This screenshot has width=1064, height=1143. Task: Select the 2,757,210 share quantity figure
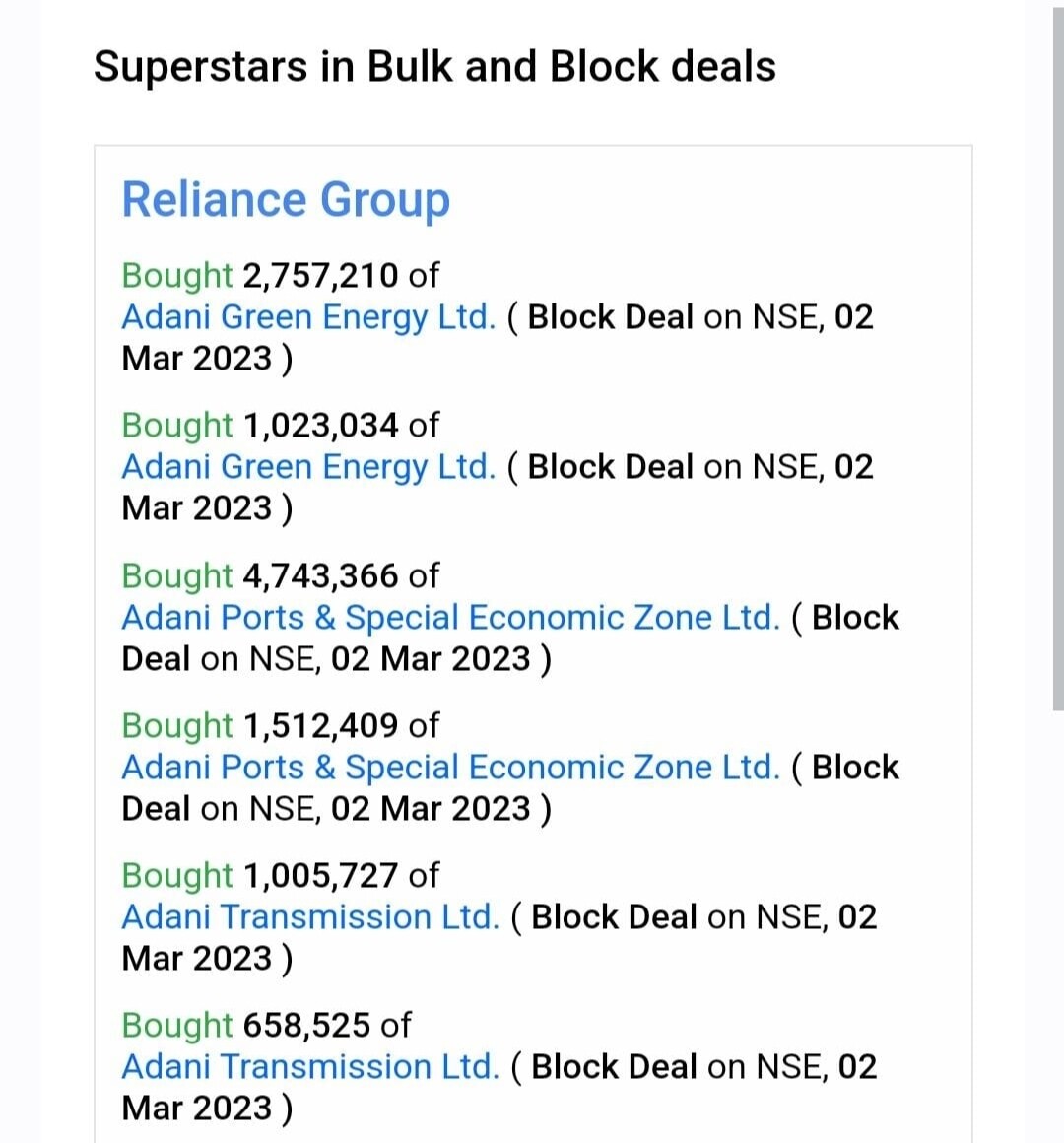[320, 276]
